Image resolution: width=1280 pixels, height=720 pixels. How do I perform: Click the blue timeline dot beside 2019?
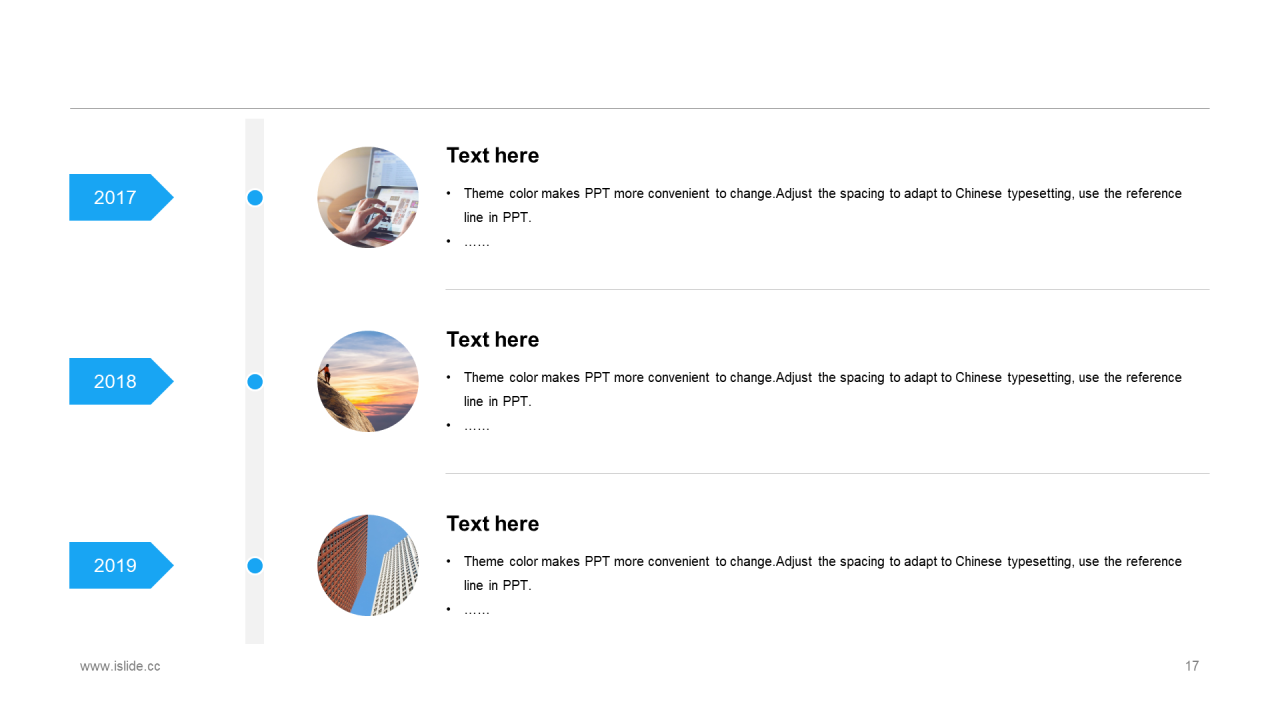tap(255, 566)
